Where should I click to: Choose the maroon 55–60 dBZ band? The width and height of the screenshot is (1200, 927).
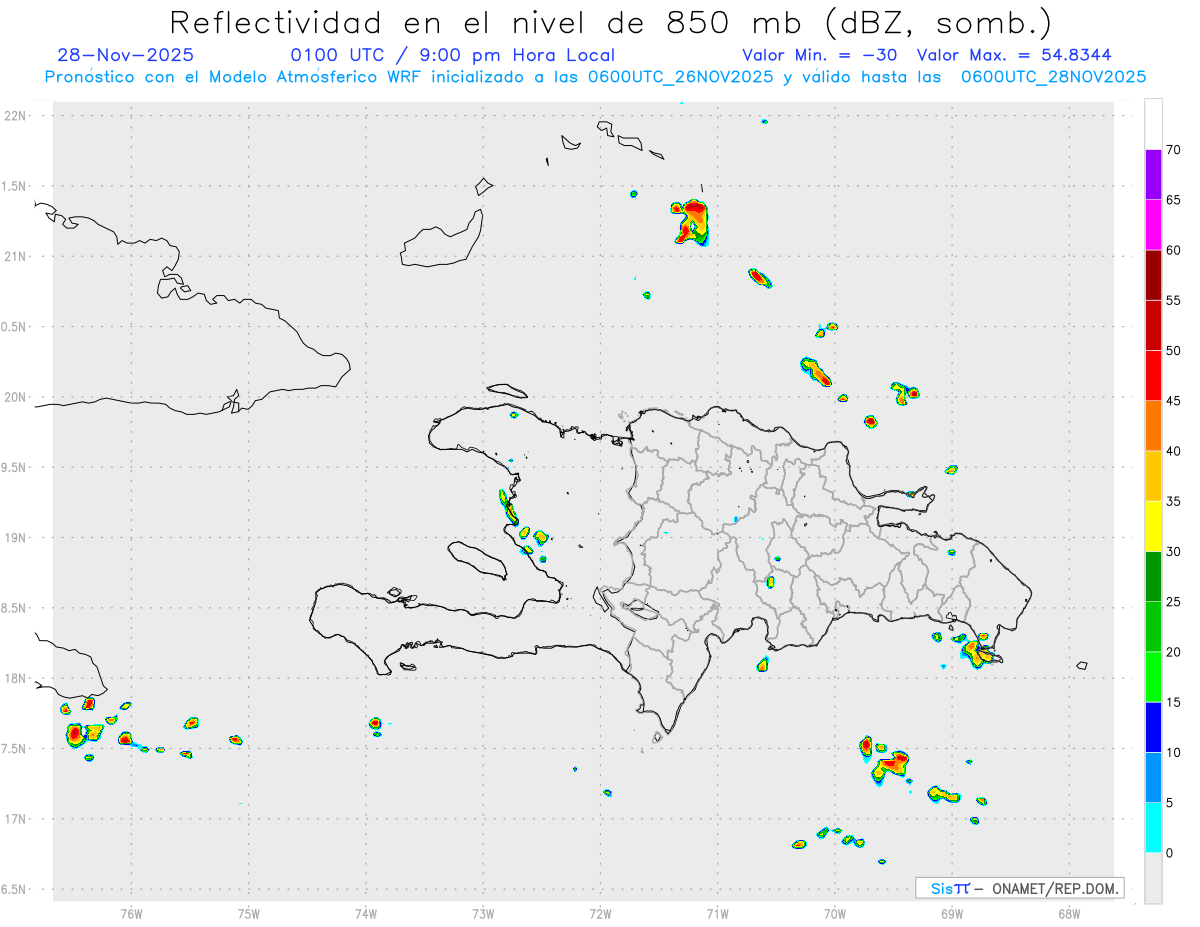click(1153, 275)
